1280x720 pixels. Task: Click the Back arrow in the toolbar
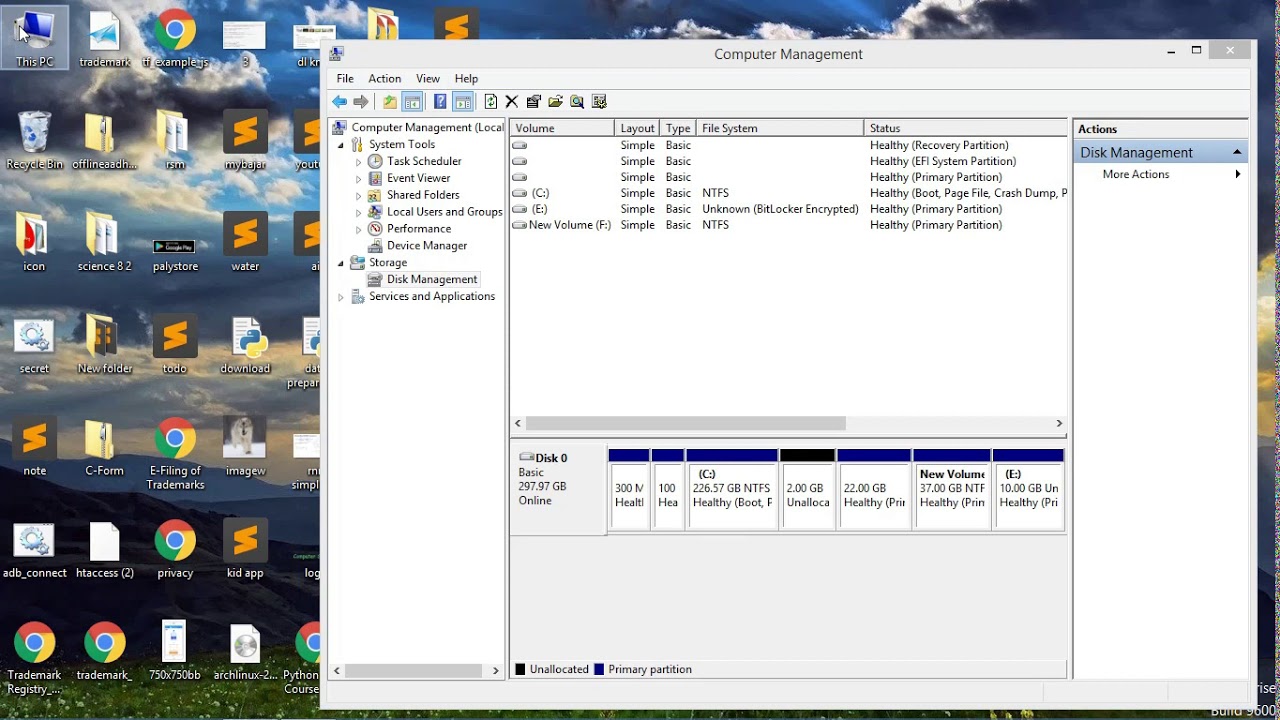tap(340, 102)
